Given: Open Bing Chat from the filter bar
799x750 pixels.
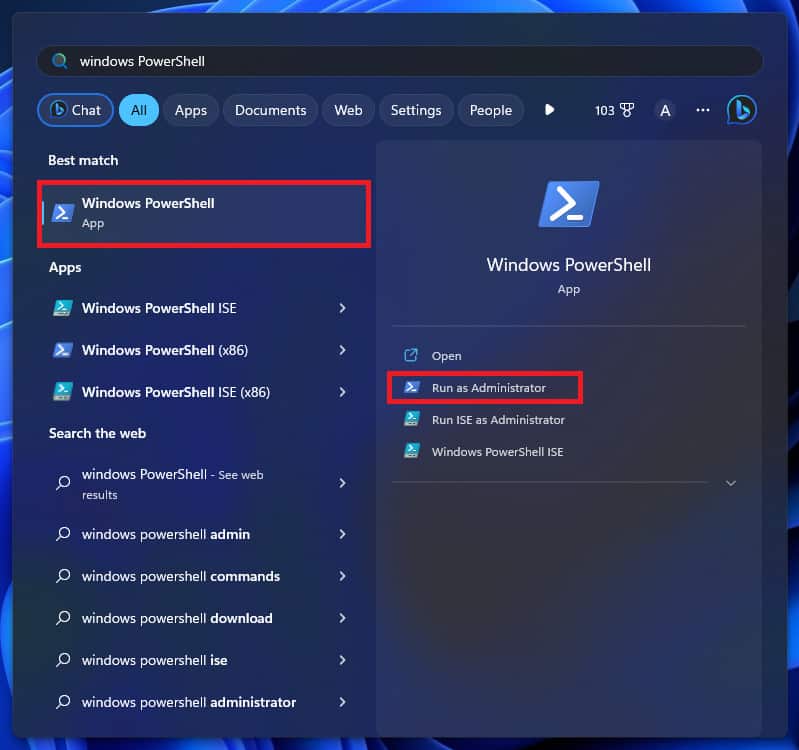Looking at the screenshot, I should tap(76, 110).
